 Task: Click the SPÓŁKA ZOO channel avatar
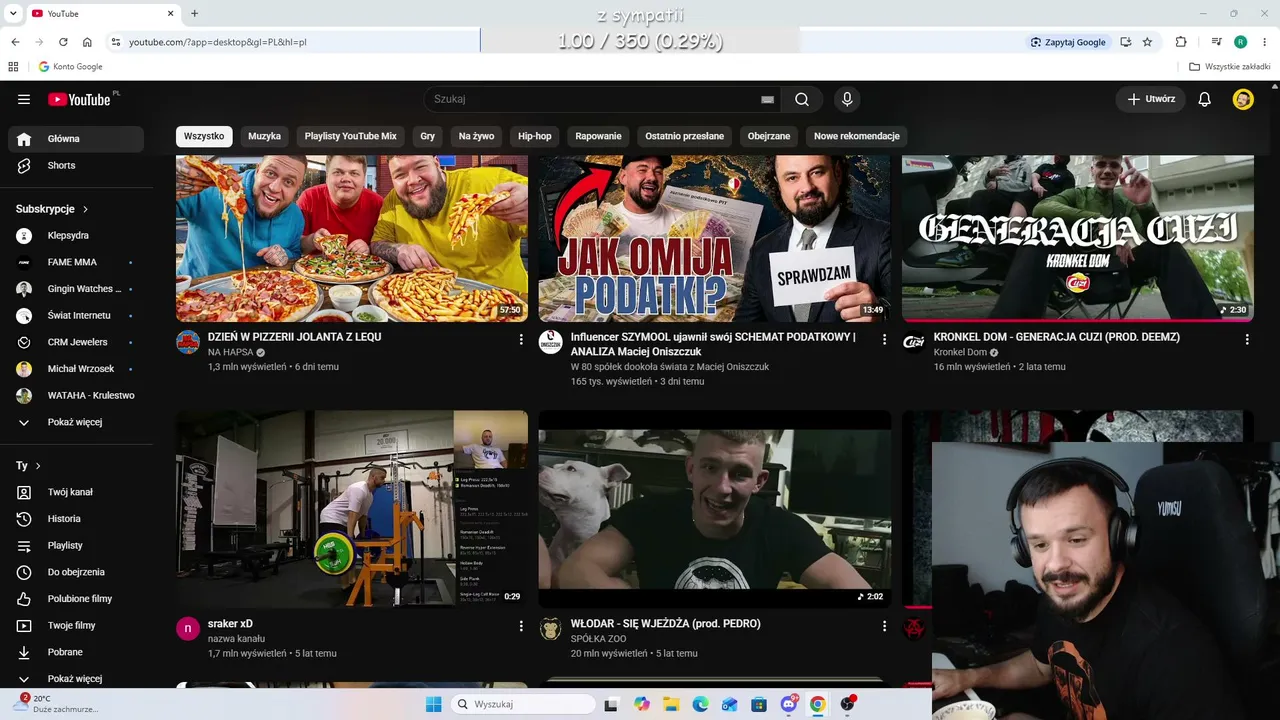551,628
